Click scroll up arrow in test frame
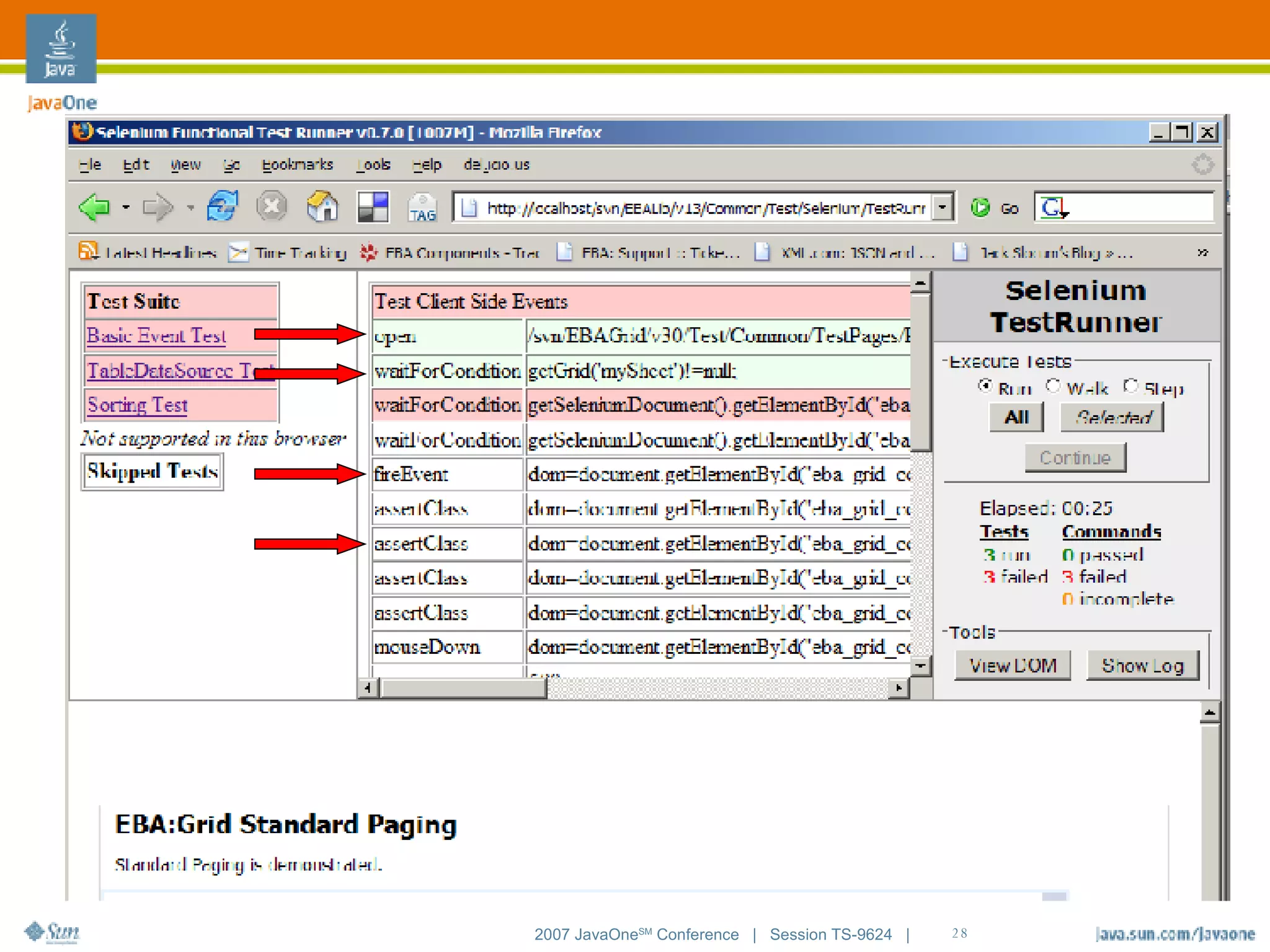The width and height of the screenshot is (1270, 952). tap(920, 283)
